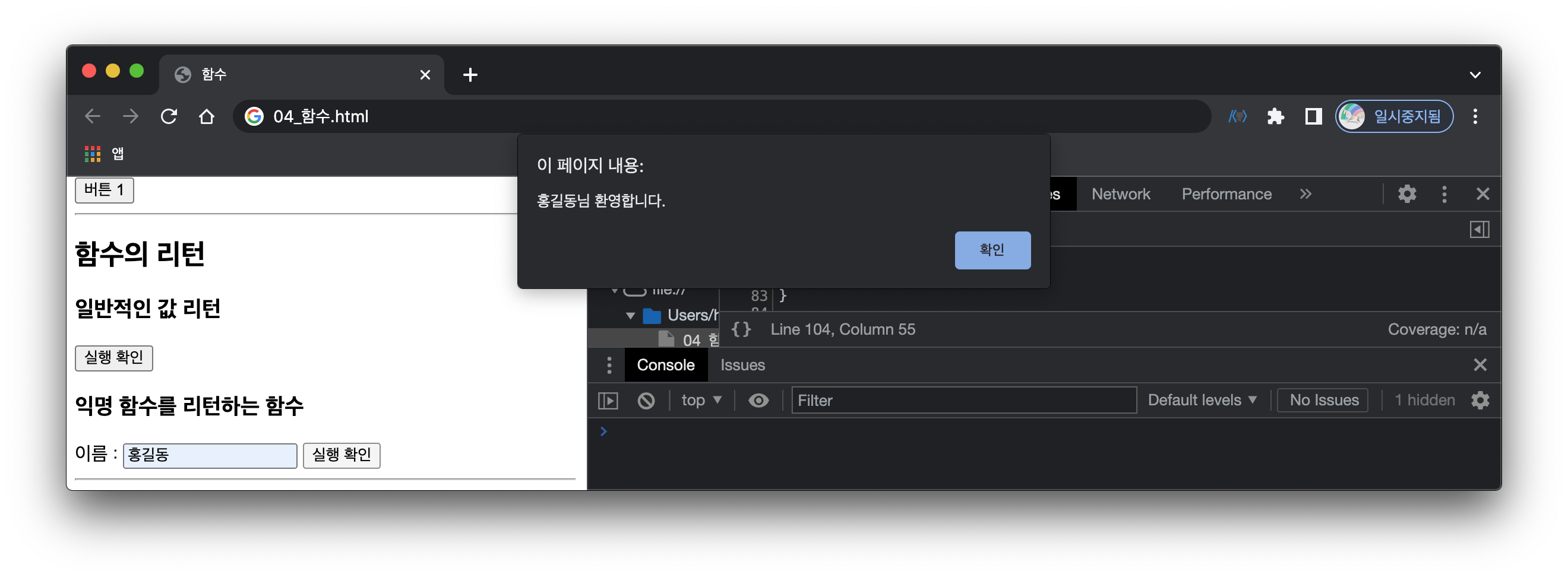Show console sidebar icon

tap(608, 401)
